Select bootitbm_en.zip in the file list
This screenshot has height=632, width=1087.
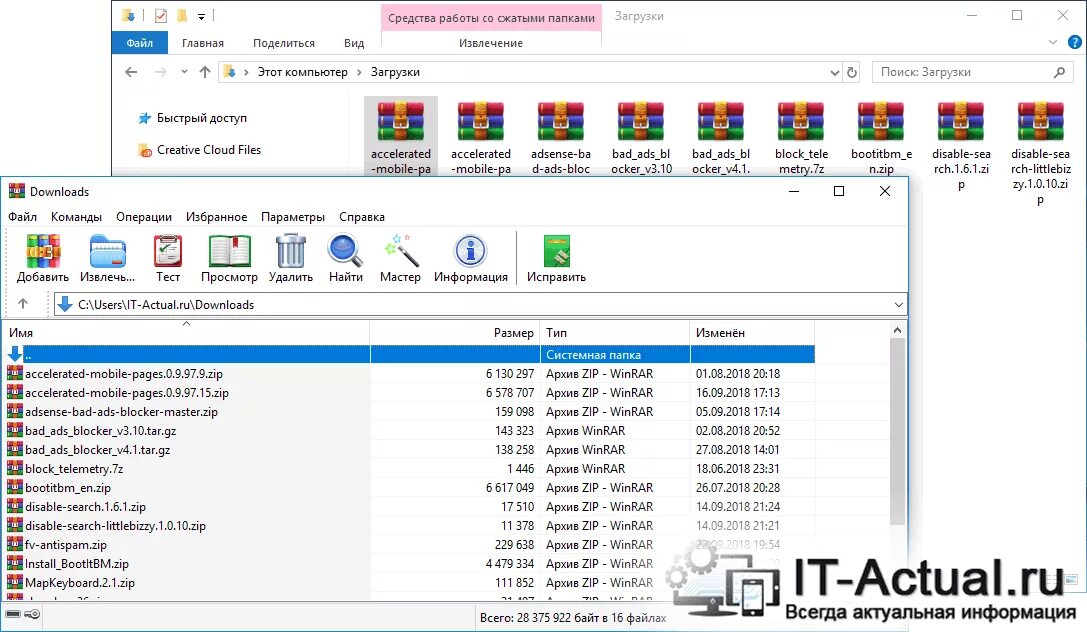pyautogui.click(x=69, y=487)
